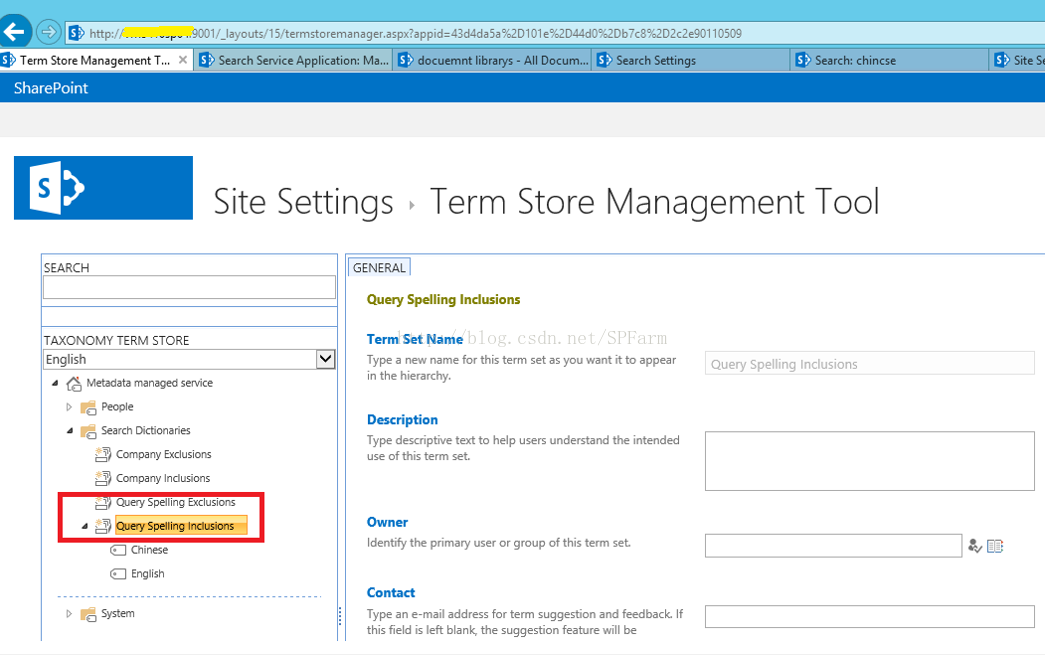Select the Chinese term

tap(149, 550)
